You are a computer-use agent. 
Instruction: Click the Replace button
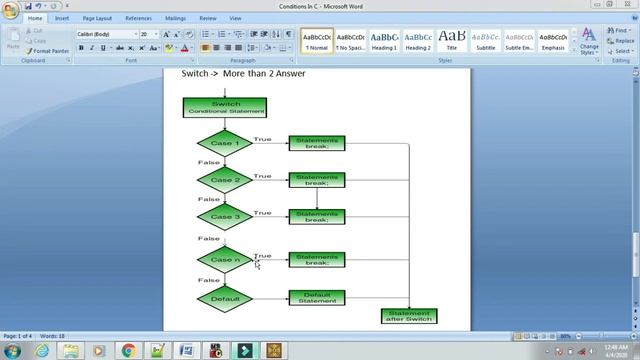coord(620,41)
